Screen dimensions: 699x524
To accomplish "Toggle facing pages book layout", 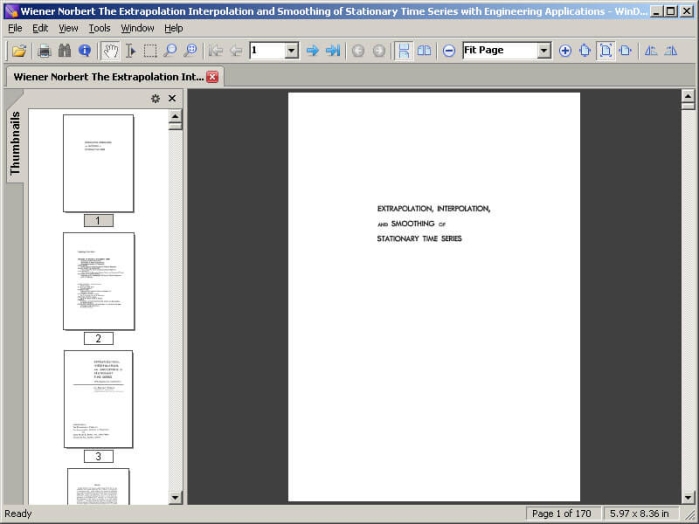I will coord(424,50).
